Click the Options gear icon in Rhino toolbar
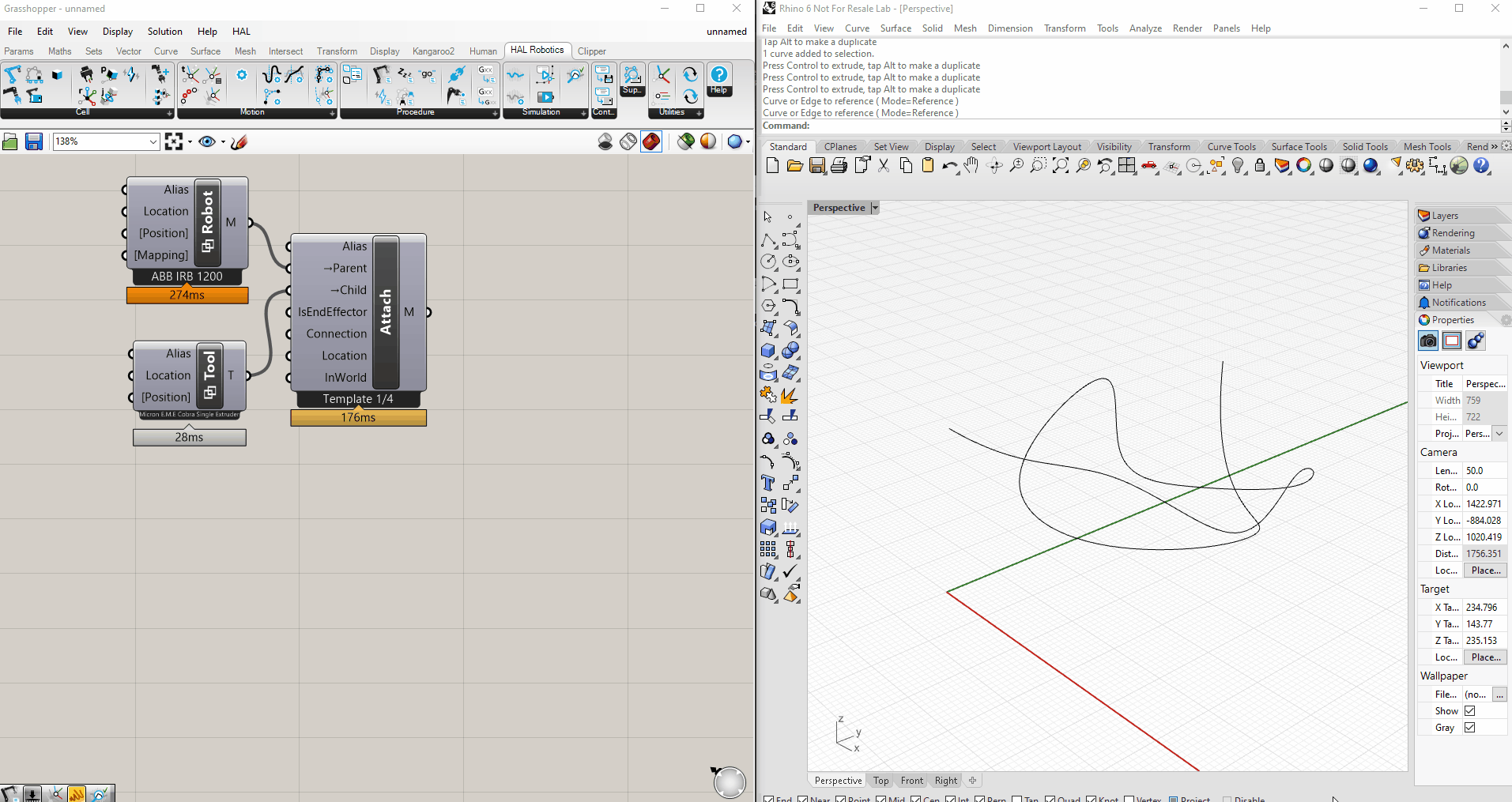 click(x=1415, y=165)
